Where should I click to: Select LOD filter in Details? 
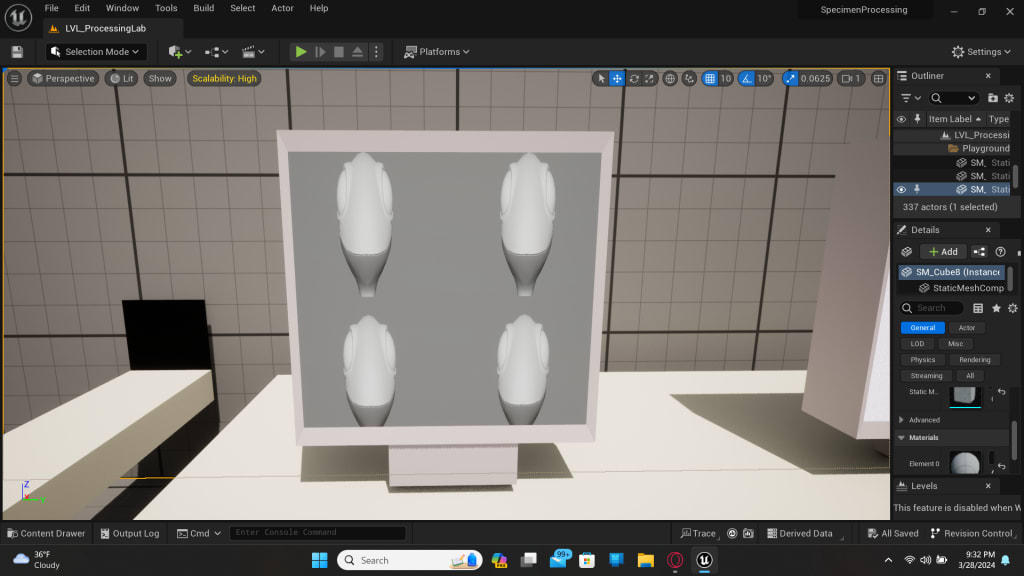pyautogui.click(x=917, y=344)
